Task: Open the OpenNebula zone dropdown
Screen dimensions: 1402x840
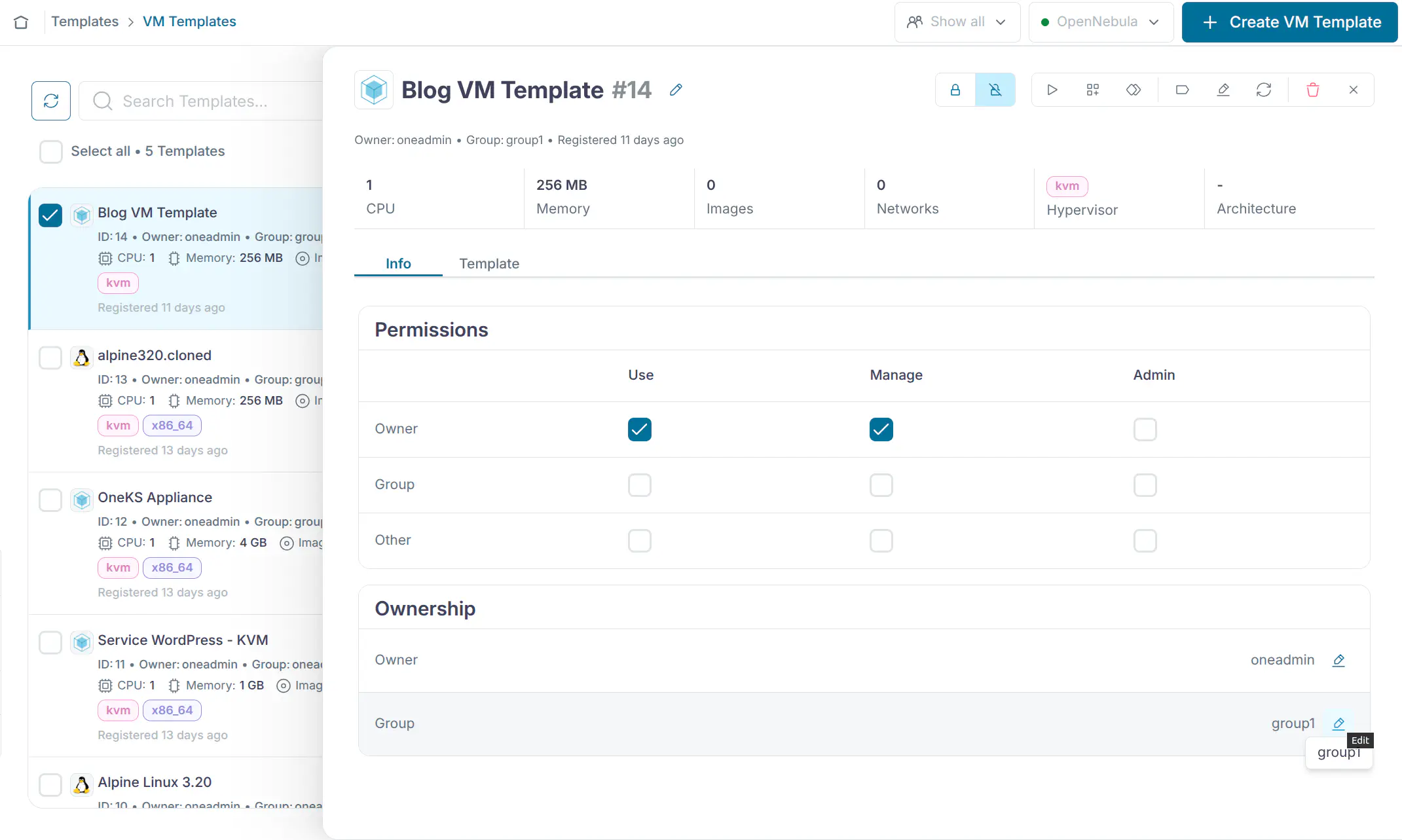Action: [x=1101, y=22]
